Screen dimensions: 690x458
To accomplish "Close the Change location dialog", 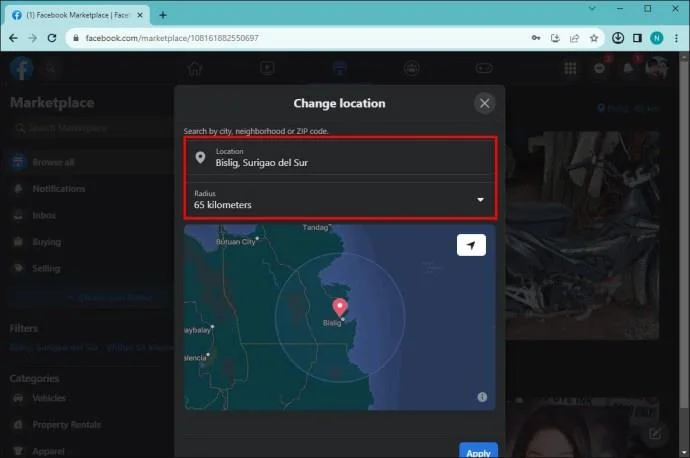I will coord(484,103).
